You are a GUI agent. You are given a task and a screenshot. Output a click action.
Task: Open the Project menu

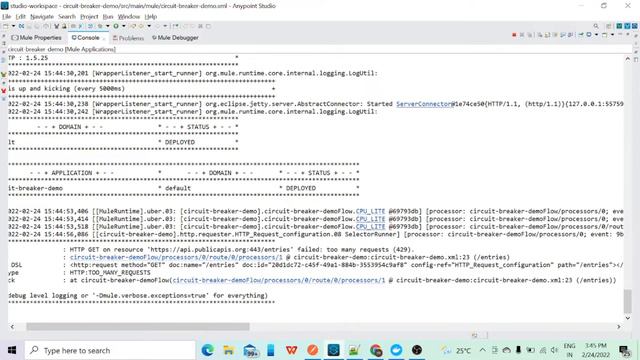[89, 17]
